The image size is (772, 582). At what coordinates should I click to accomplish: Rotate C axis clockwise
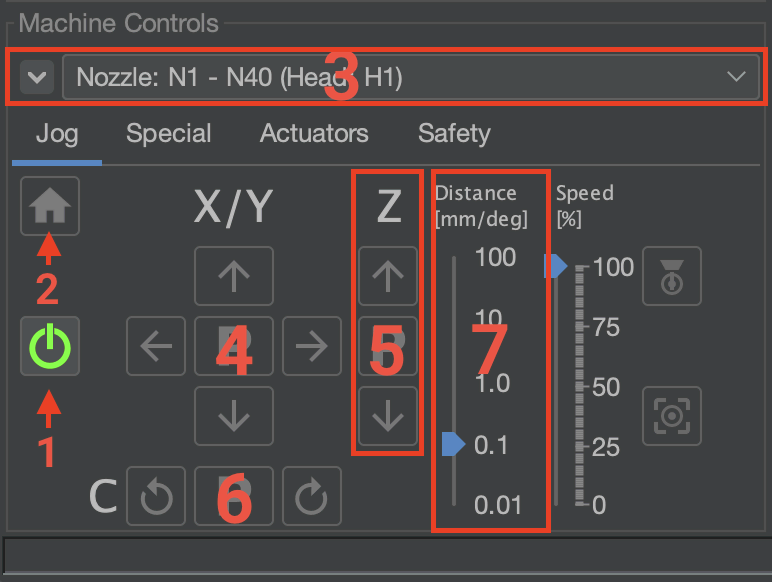point(311,497)
